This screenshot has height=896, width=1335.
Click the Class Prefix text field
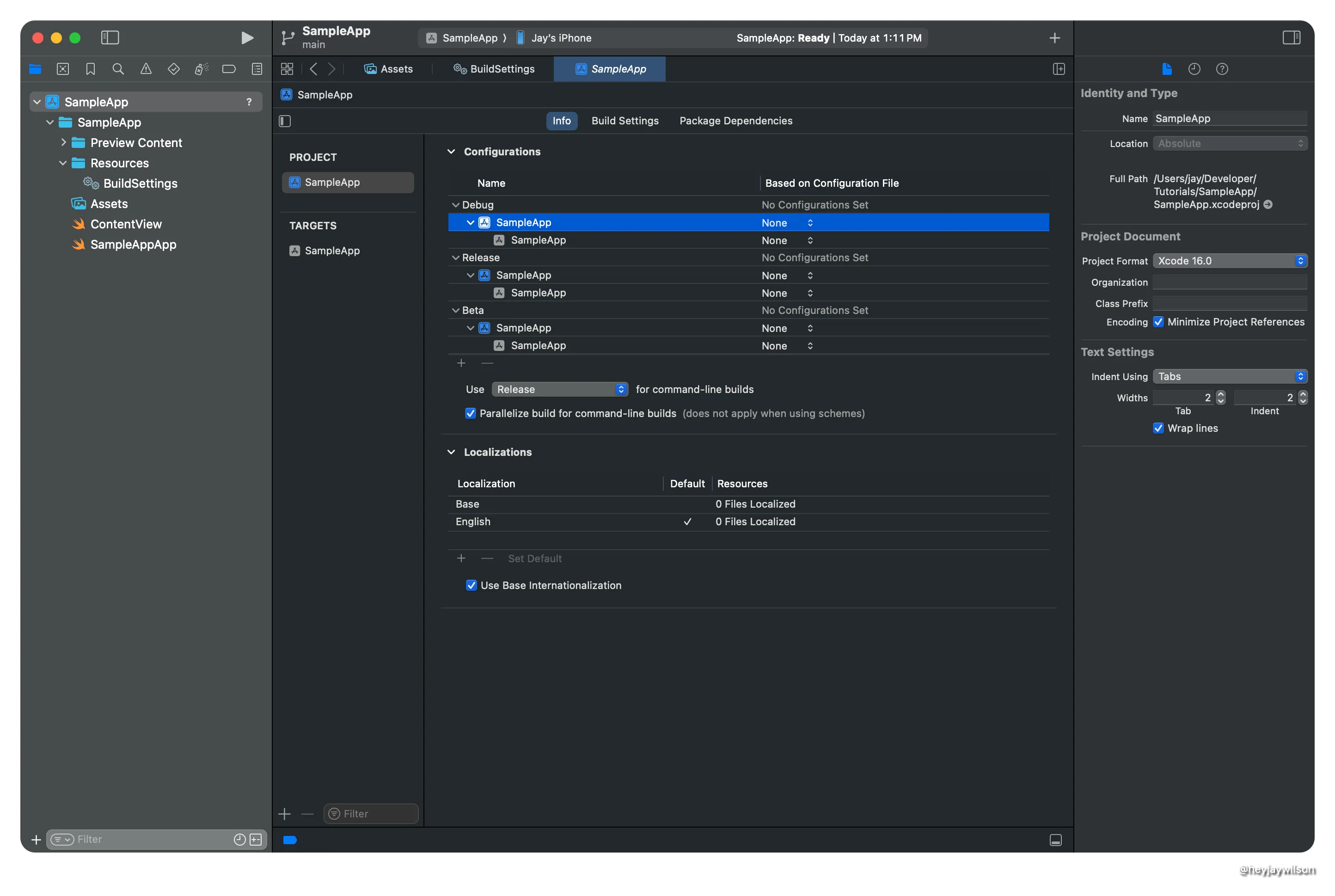(1229, 303)
